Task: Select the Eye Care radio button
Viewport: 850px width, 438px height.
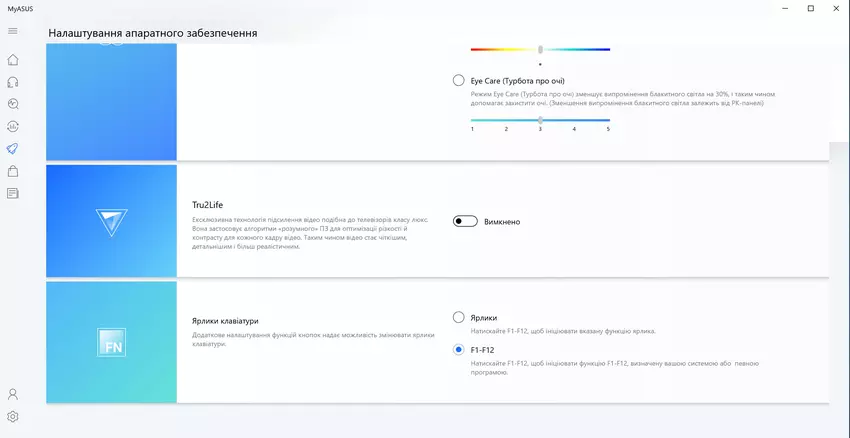Action: tap(459, 80)
